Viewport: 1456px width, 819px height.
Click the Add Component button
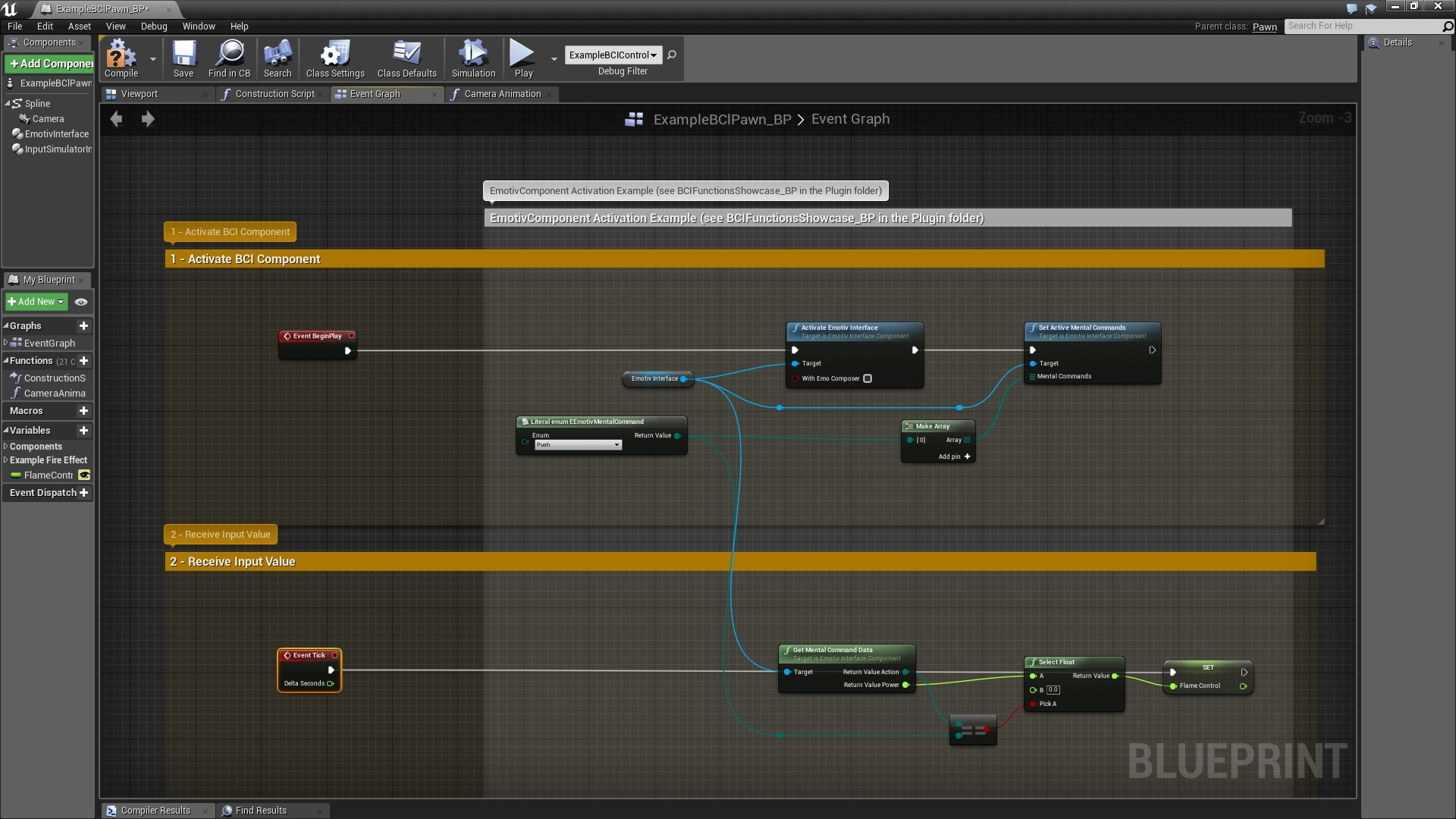click(x=50, y=63)
